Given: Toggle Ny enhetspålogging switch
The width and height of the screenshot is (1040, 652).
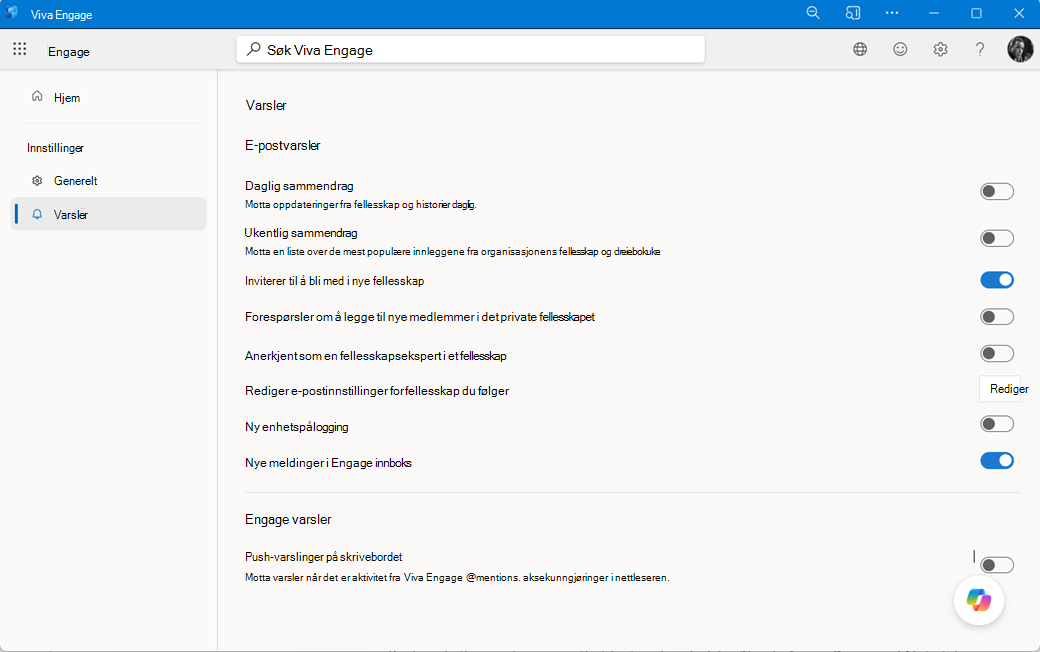Looking at the screenshot, I should (x=997, y=424).
